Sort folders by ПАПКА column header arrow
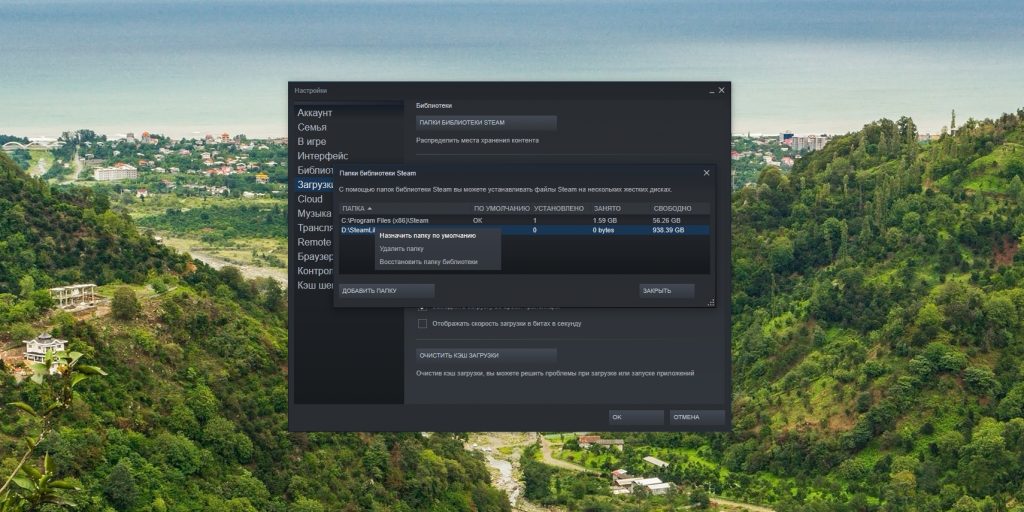 369,208
